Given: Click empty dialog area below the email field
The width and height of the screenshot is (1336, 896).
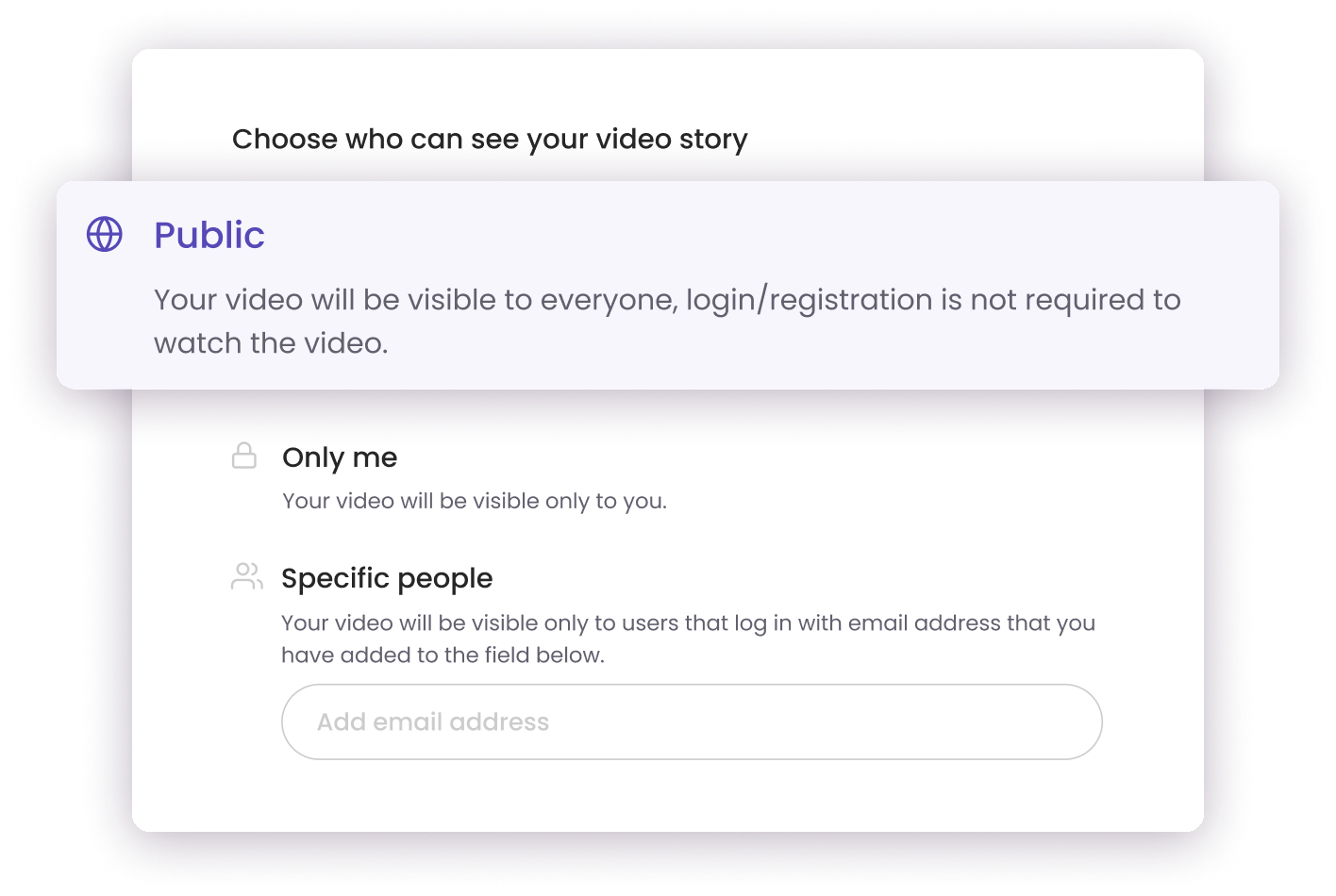Looking at the screenshot, I should click(x=668, y=795).
